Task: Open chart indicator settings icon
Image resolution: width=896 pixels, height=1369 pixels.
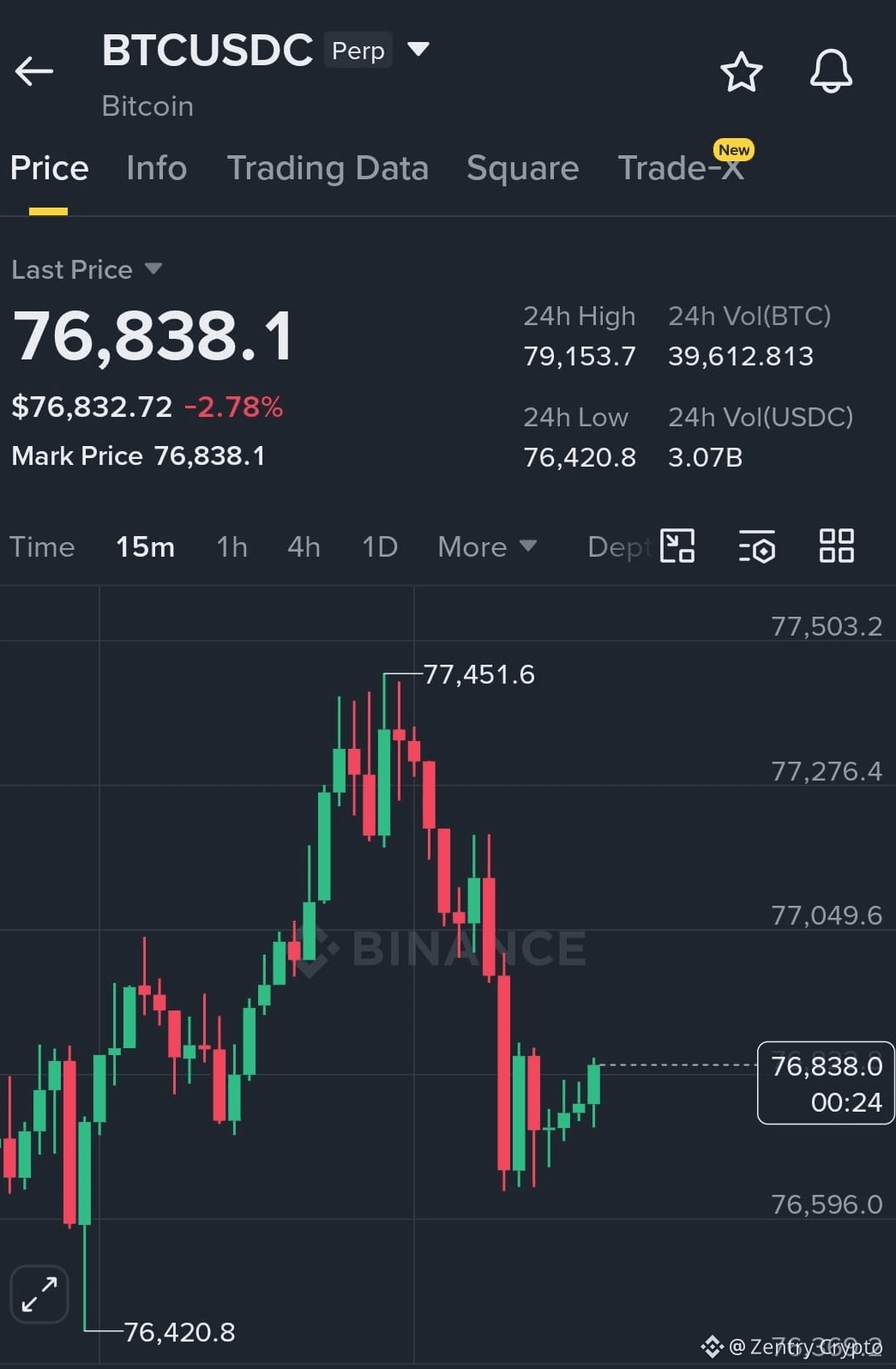Action: click(x=757, y=546)
